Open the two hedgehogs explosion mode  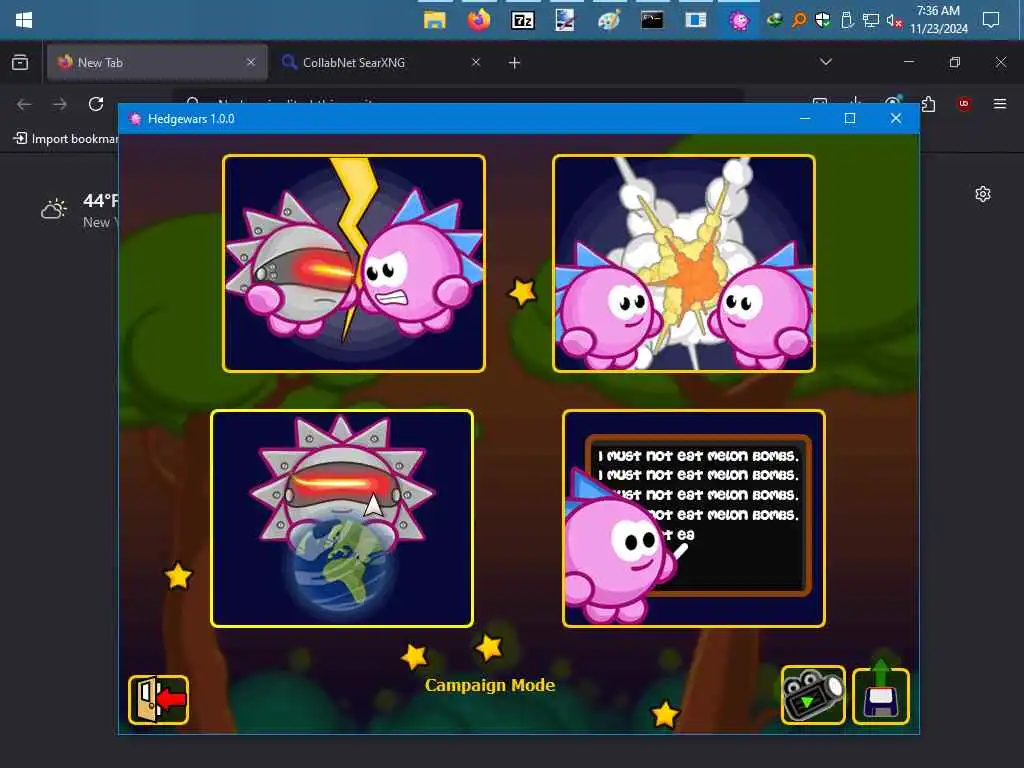click(684, 263)
